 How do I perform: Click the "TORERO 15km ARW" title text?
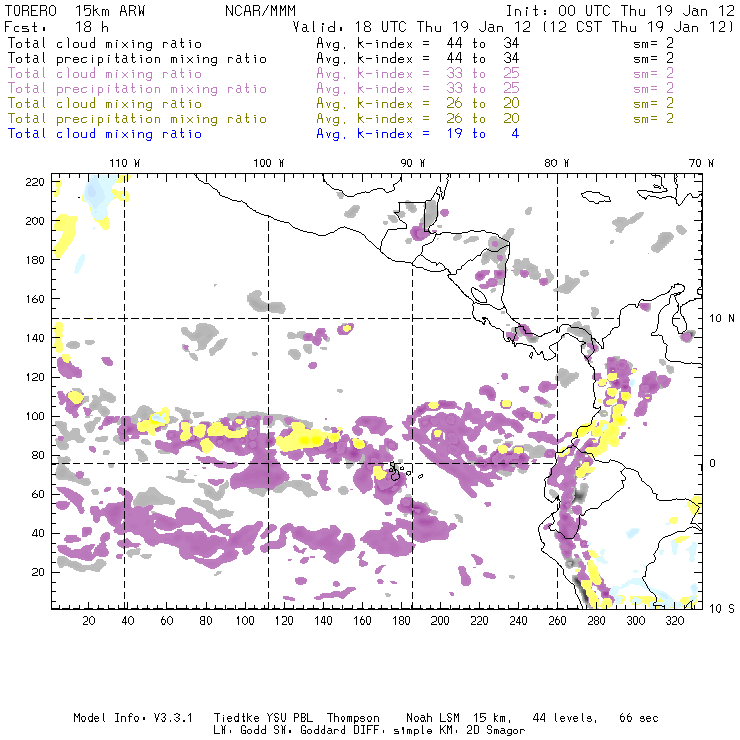tap(75, 11)
